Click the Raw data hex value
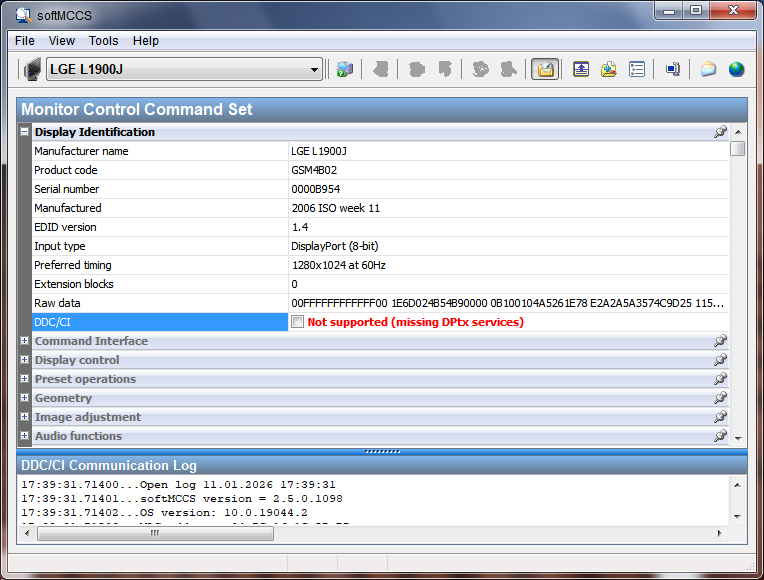The image size is (764, 580). pyautogui.click(x=507, y=303)
